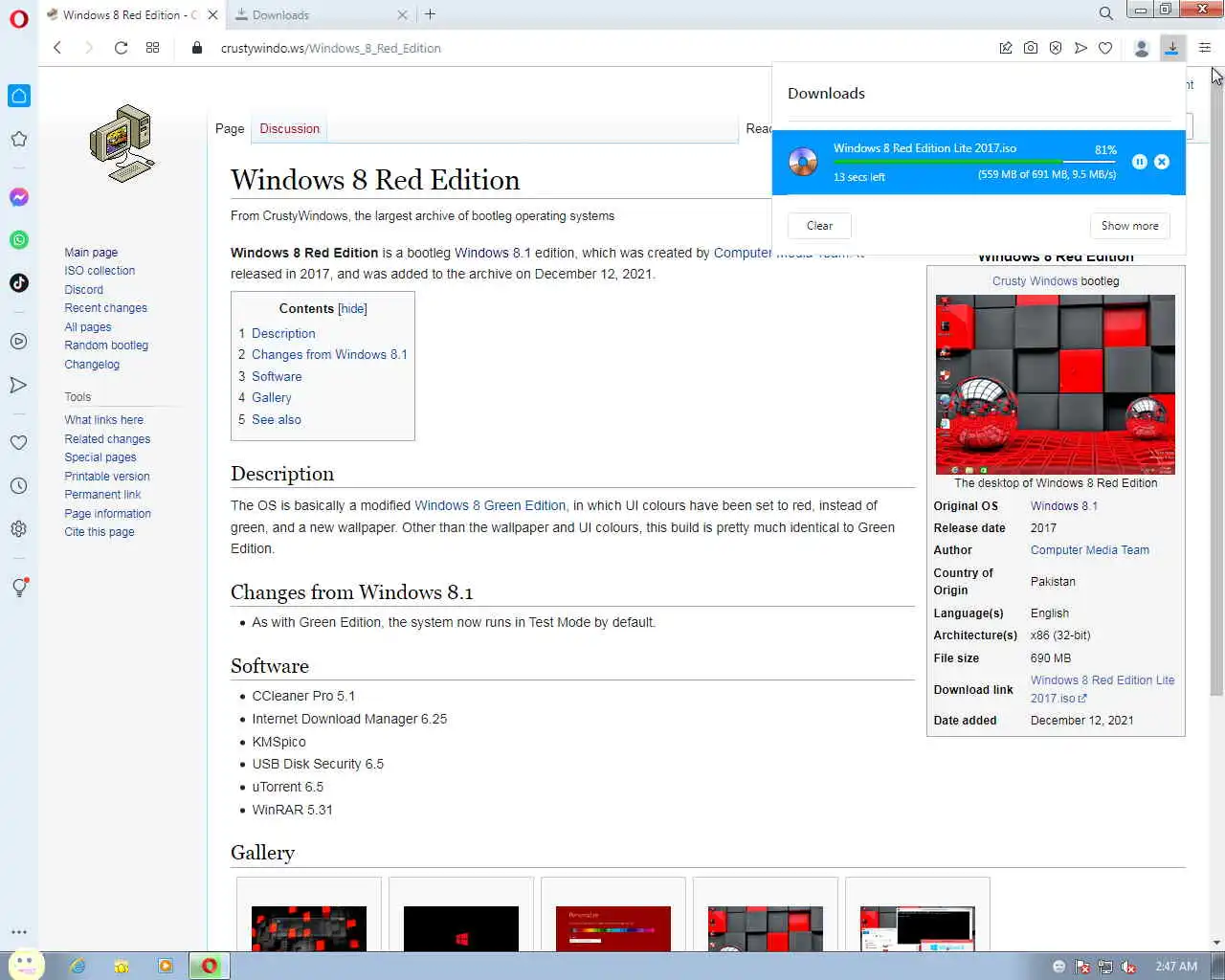Switch to the Downloads tab
The width and height of the screenshot is (1225, 980).
point(321,15)
